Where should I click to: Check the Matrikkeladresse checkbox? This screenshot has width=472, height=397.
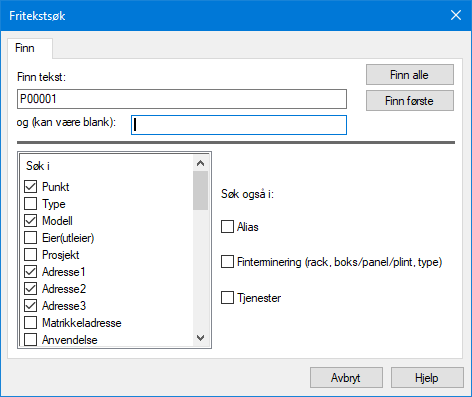pyautogui.click(x=30, y=323)
